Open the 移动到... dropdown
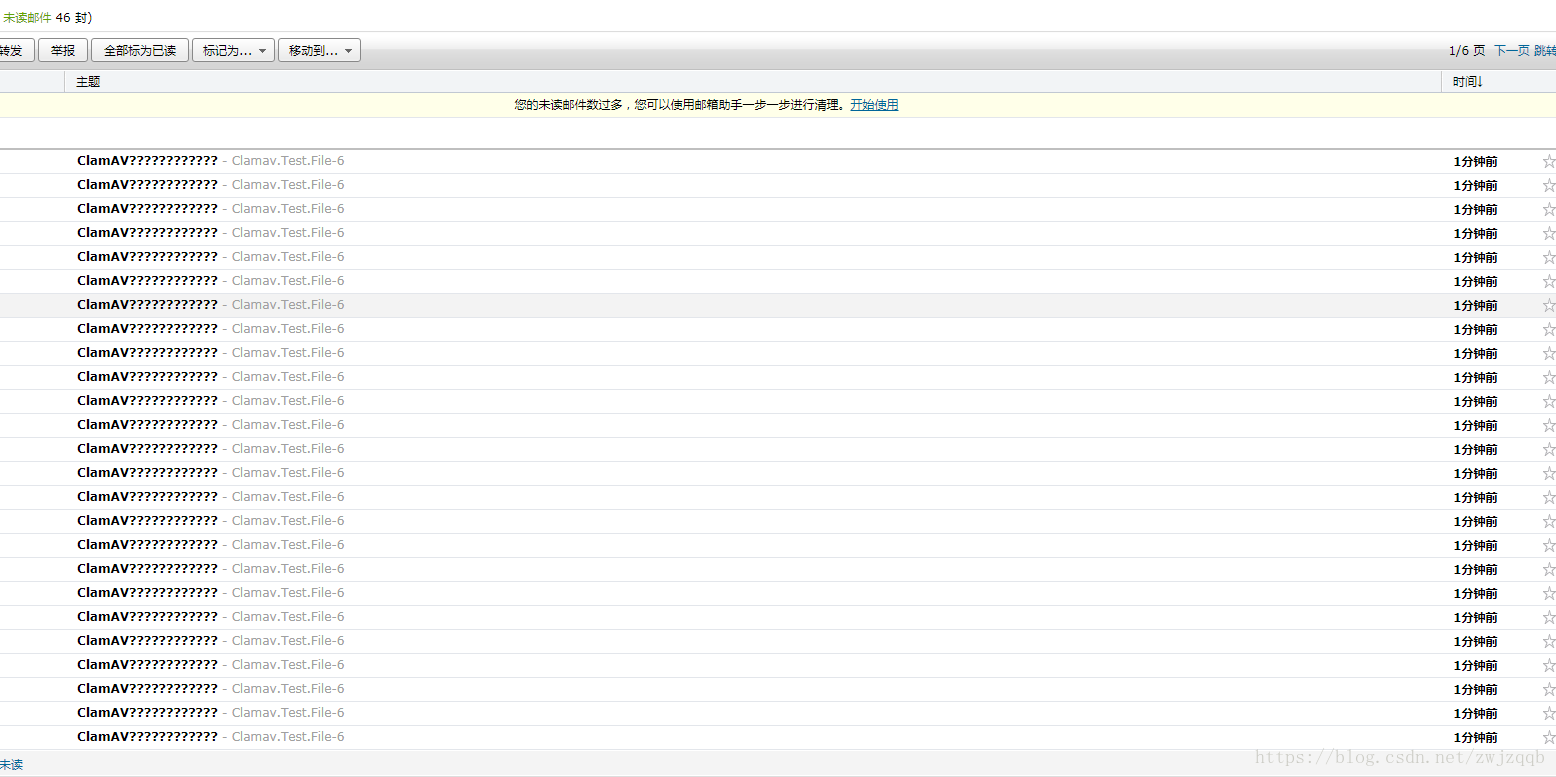Image resolution: width=1556 pixels, height=777 pixels. click(319, 50)
